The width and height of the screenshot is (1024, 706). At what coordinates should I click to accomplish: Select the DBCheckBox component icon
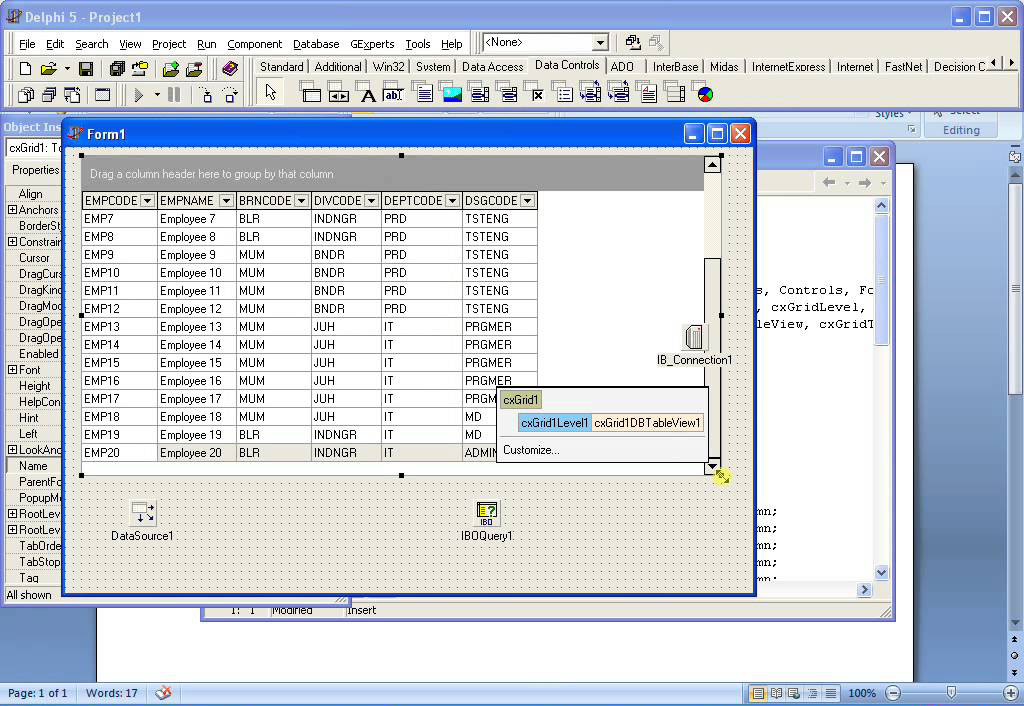point(535,93)
